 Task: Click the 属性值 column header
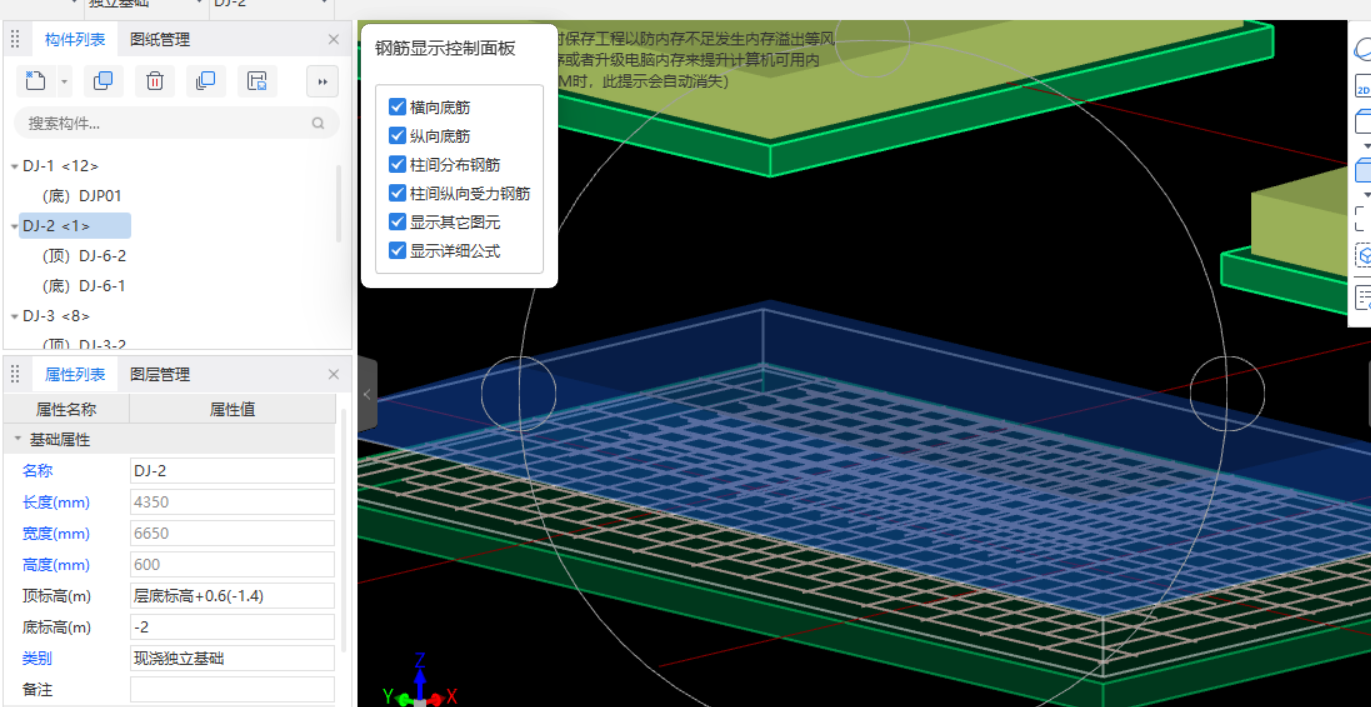tap(233, 409)
